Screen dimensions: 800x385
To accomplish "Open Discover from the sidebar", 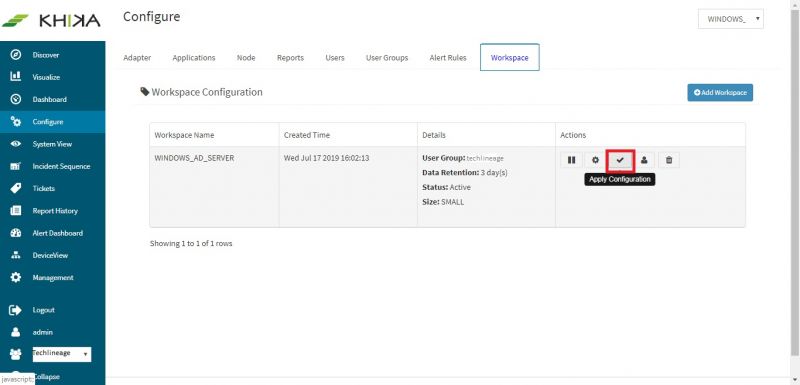I will point(45,55).
